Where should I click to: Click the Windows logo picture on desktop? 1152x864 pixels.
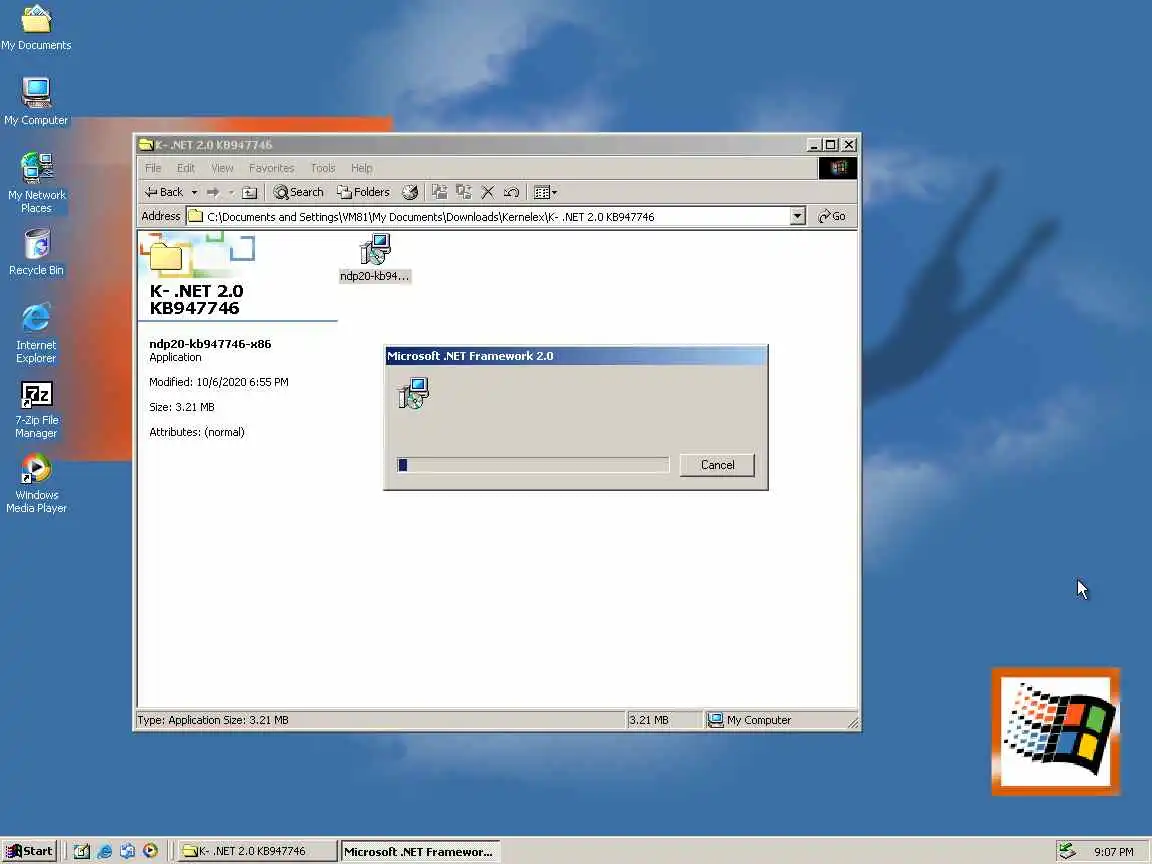[x=1056, y=732]
